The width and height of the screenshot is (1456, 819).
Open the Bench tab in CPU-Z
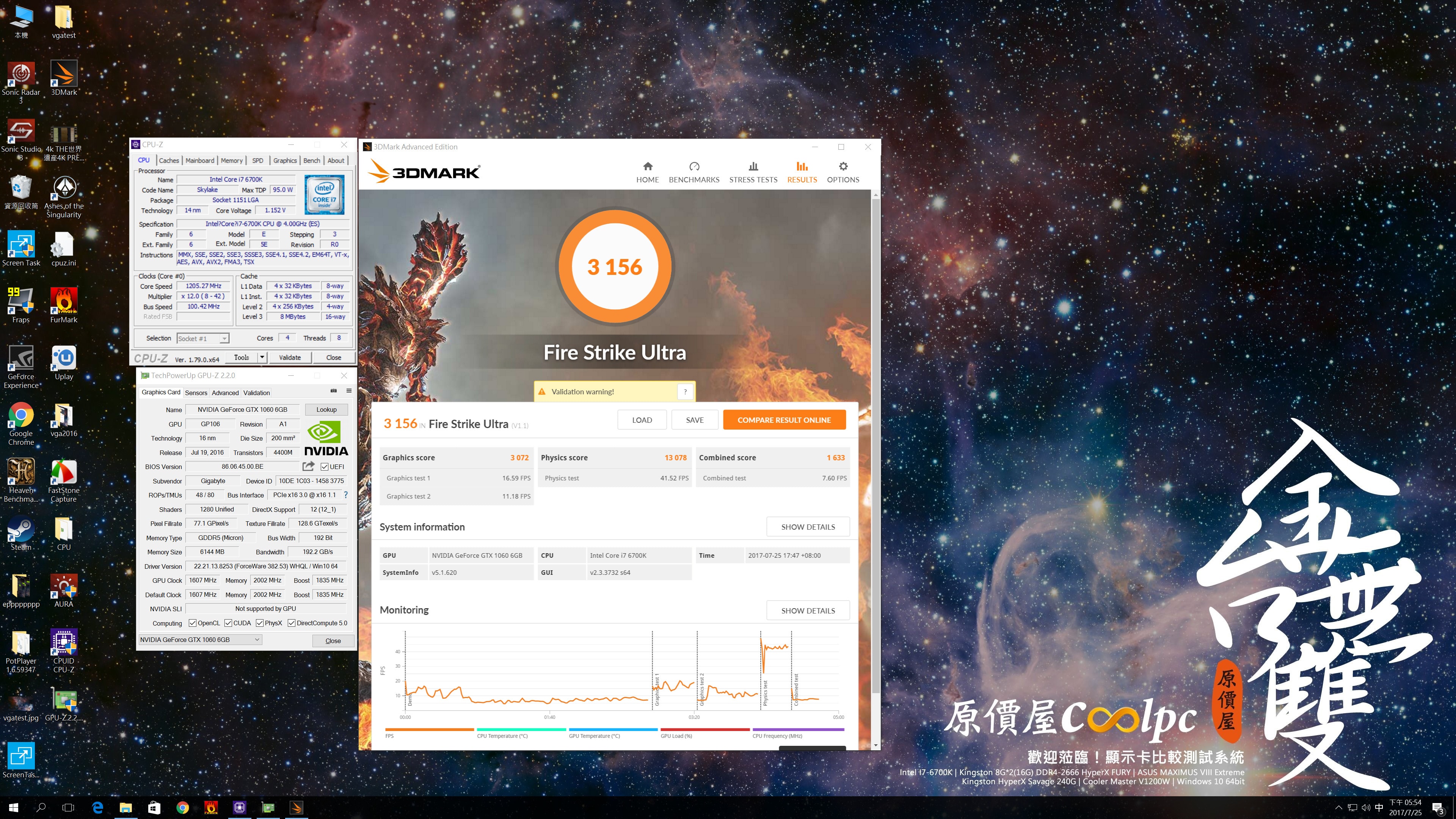click(311, 160)
